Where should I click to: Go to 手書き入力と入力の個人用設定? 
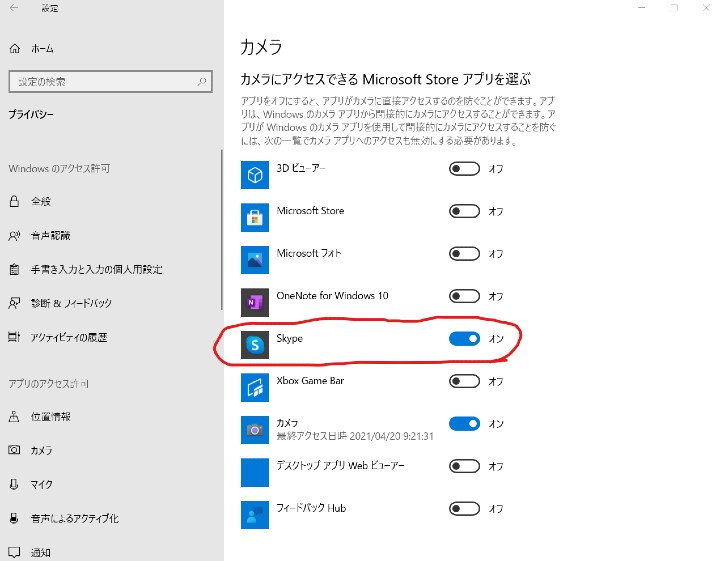(96, 269)
